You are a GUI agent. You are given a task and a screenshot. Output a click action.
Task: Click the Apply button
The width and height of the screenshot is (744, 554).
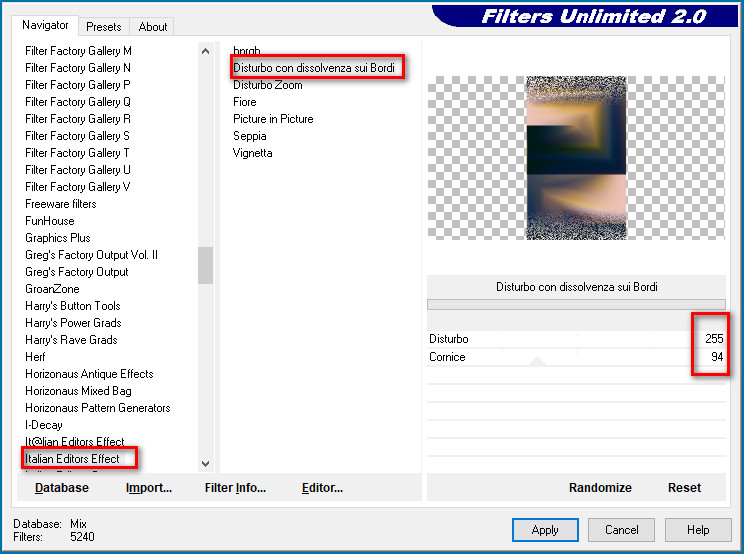[x=545, y=530]
